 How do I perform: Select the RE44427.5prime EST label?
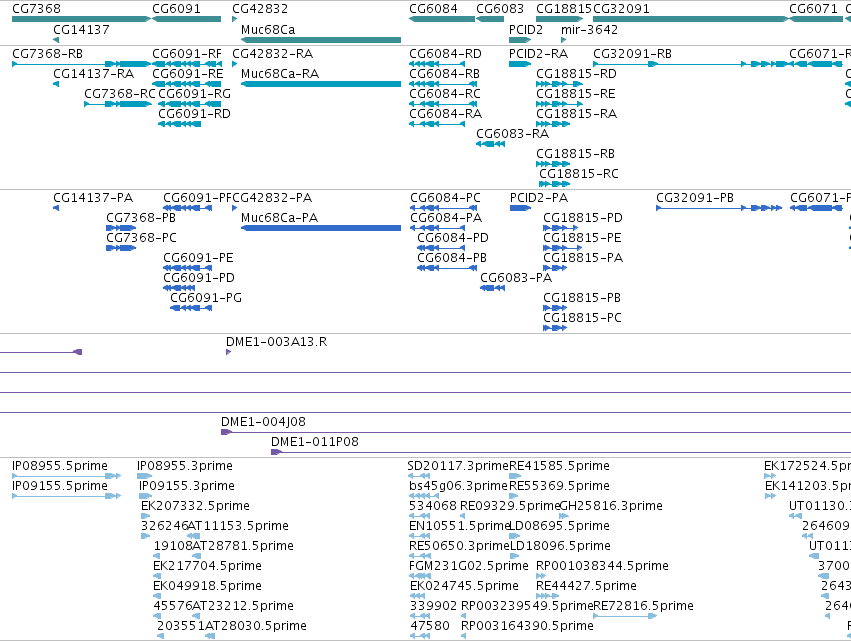click(586, 586)
